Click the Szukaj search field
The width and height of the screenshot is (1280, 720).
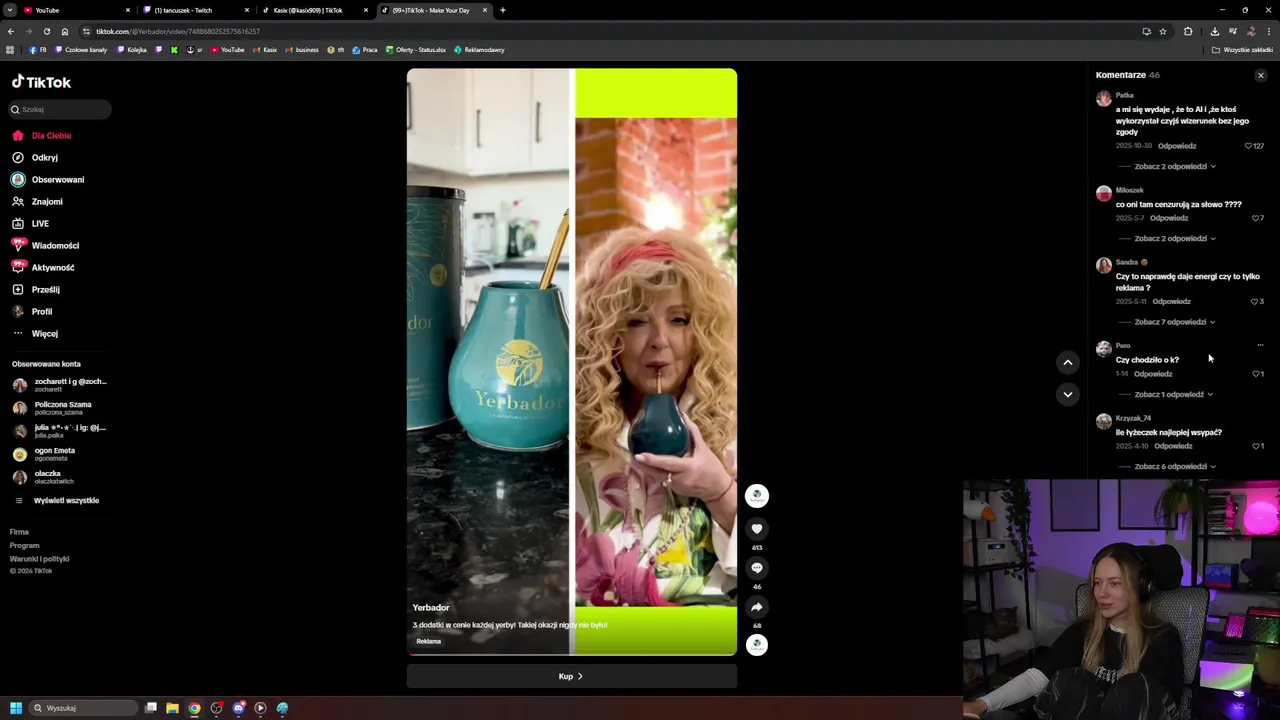point(60,109)
